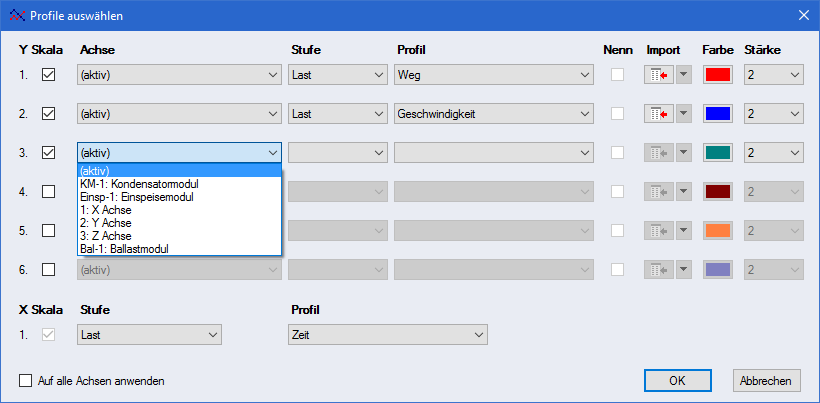
Task: Click the import icon in row 2
Action: point(658,114)
